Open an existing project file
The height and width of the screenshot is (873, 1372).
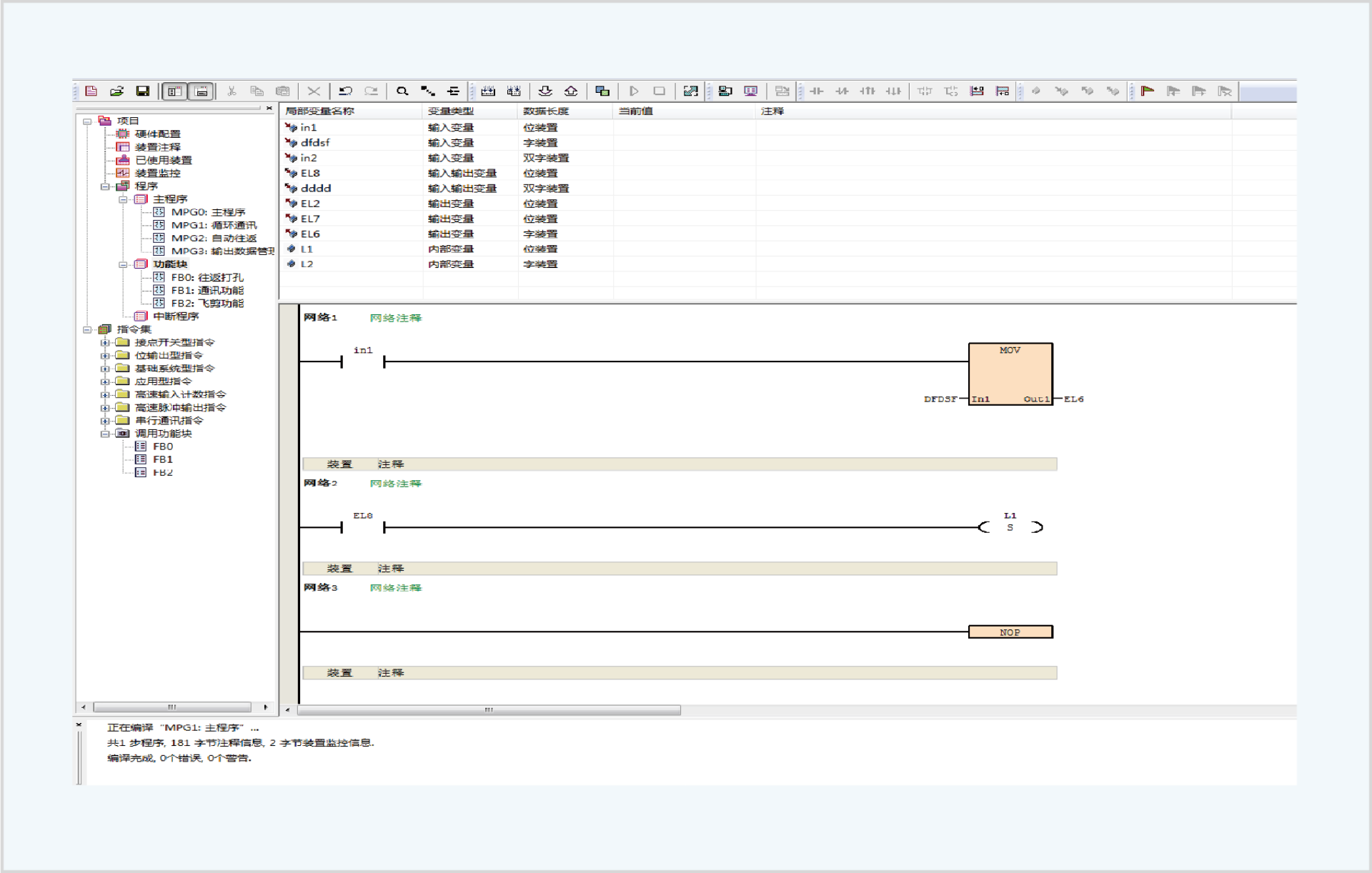click(116, 91)
